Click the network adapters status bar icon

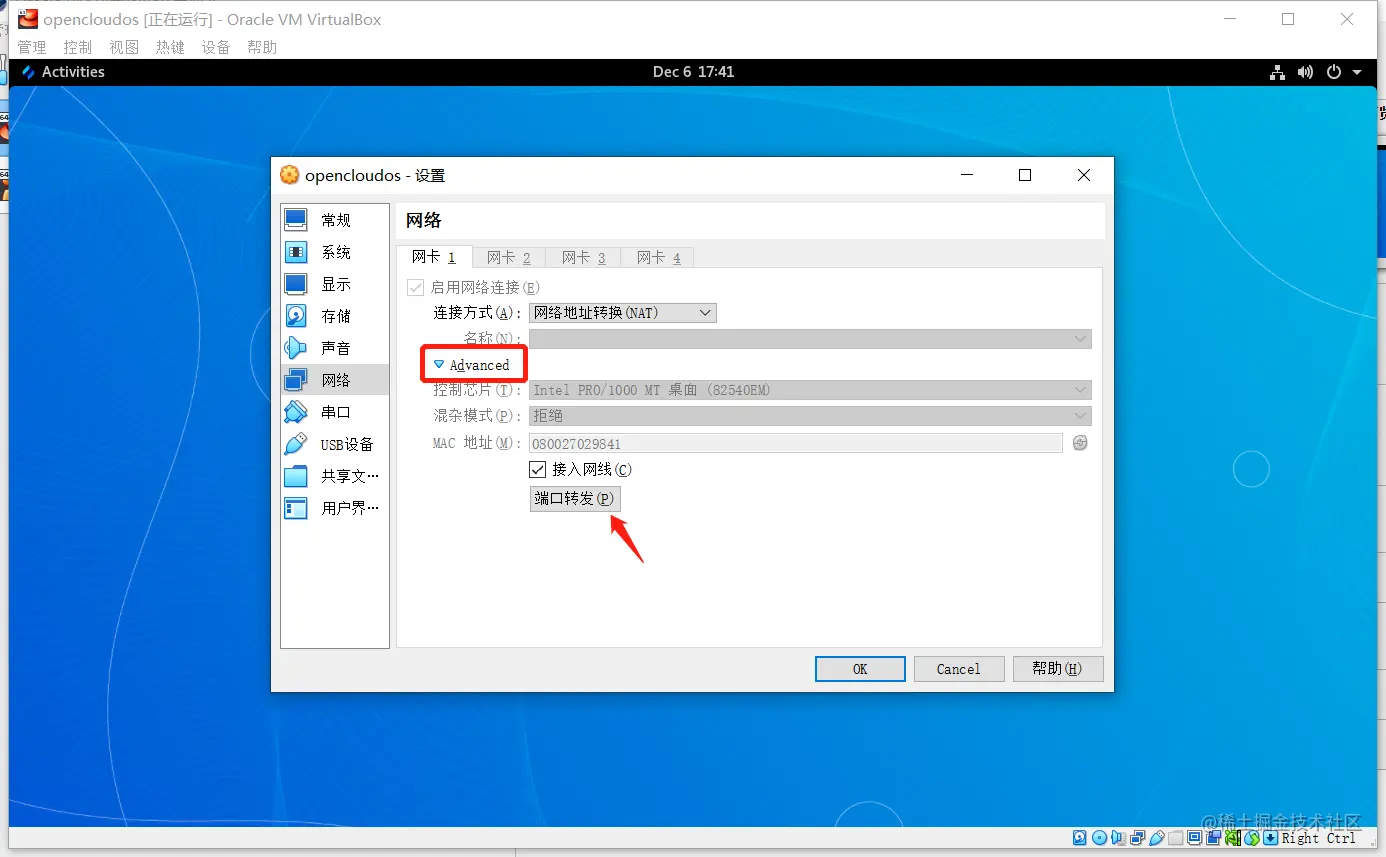1137,838
